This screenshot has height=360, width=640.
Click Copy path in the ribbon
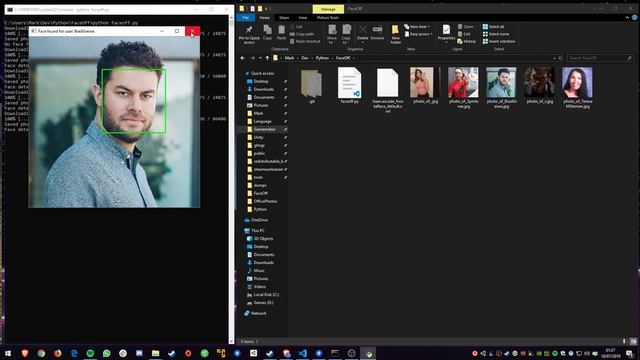302,34
